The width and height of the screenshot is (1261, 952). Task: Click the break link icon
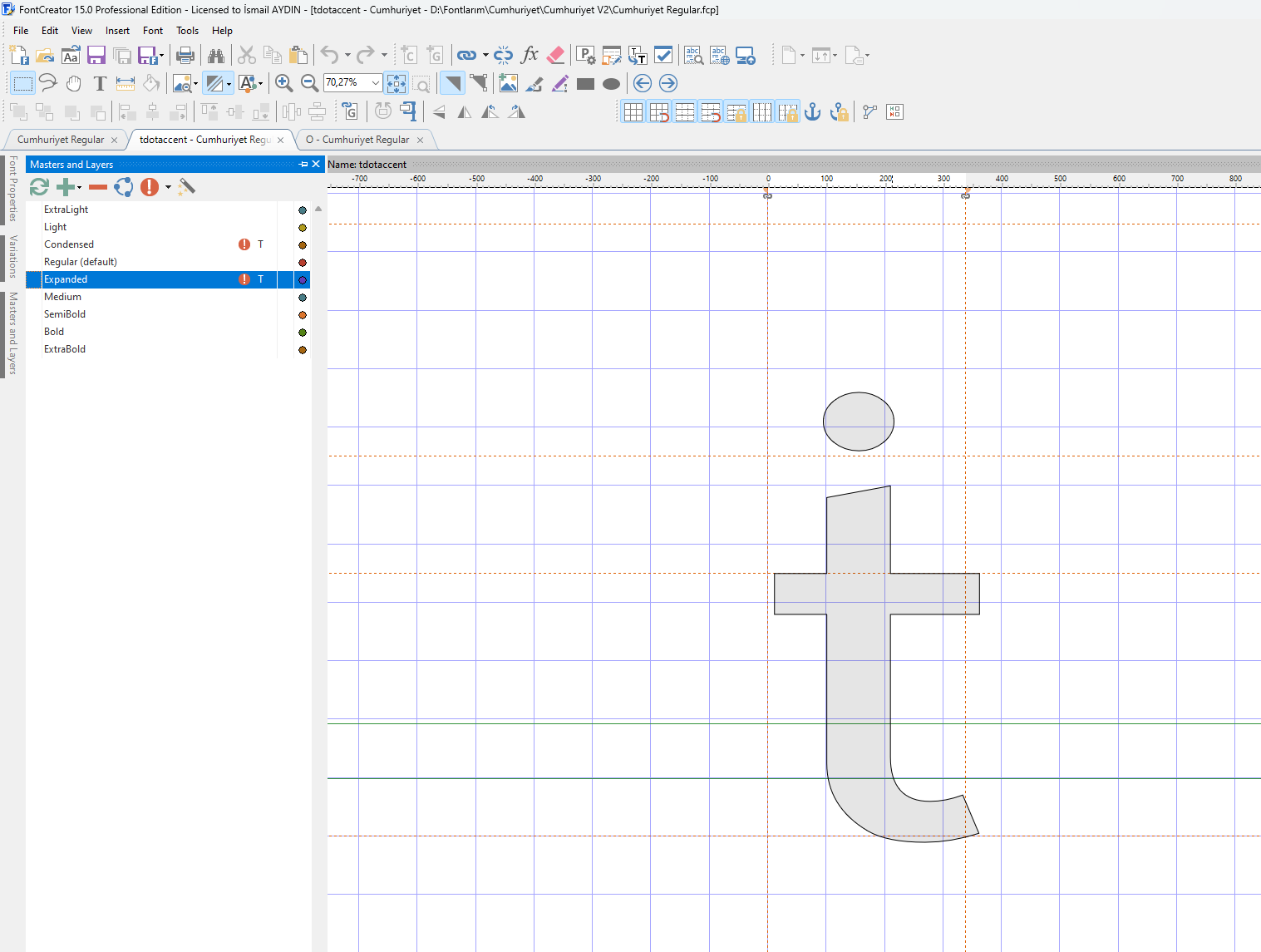pyautogui.click(x=504, y=56)
